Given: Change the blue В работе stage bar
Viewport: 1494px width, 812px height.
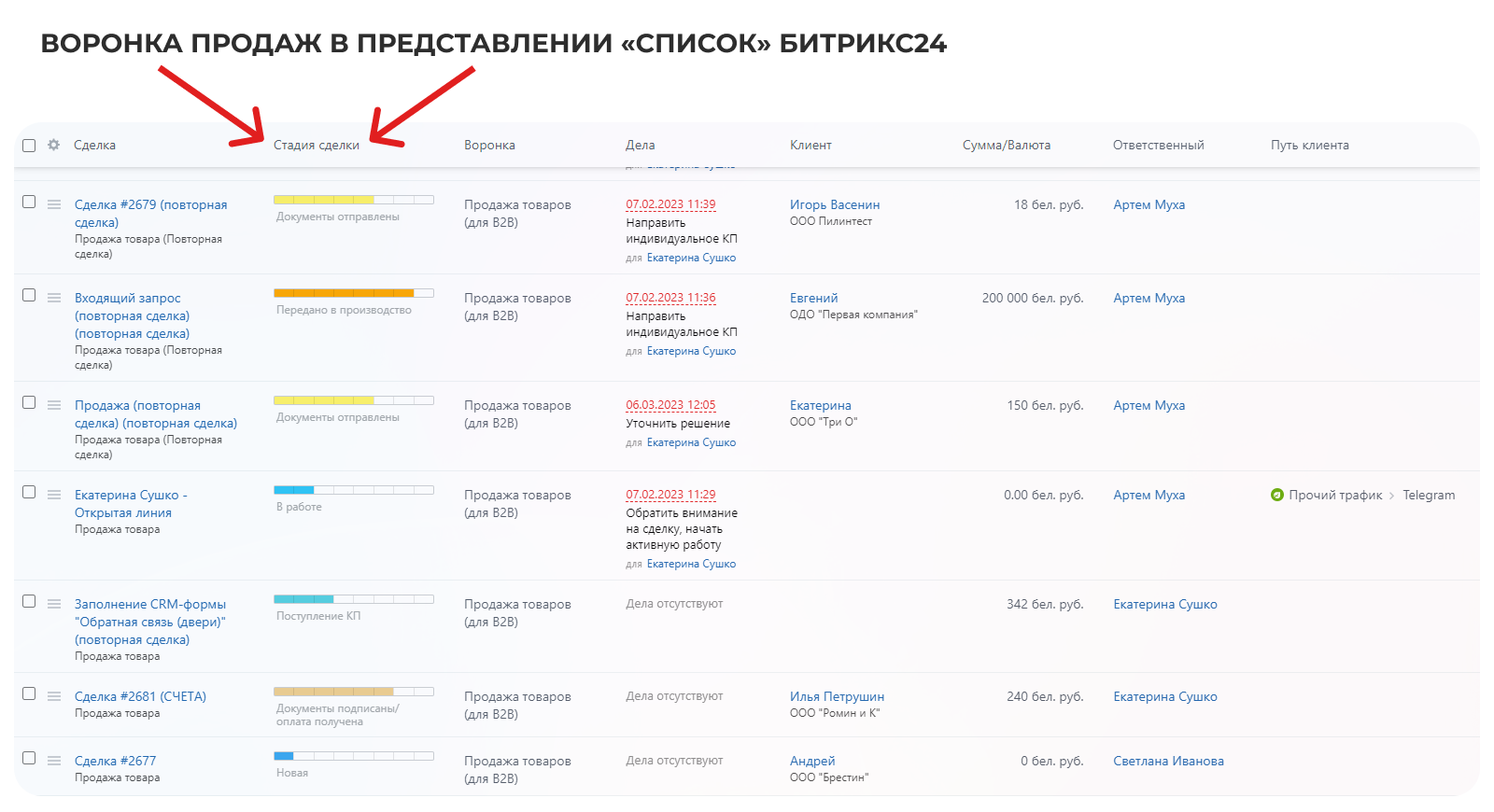Looking at the screenshot, I should (353, 490).
